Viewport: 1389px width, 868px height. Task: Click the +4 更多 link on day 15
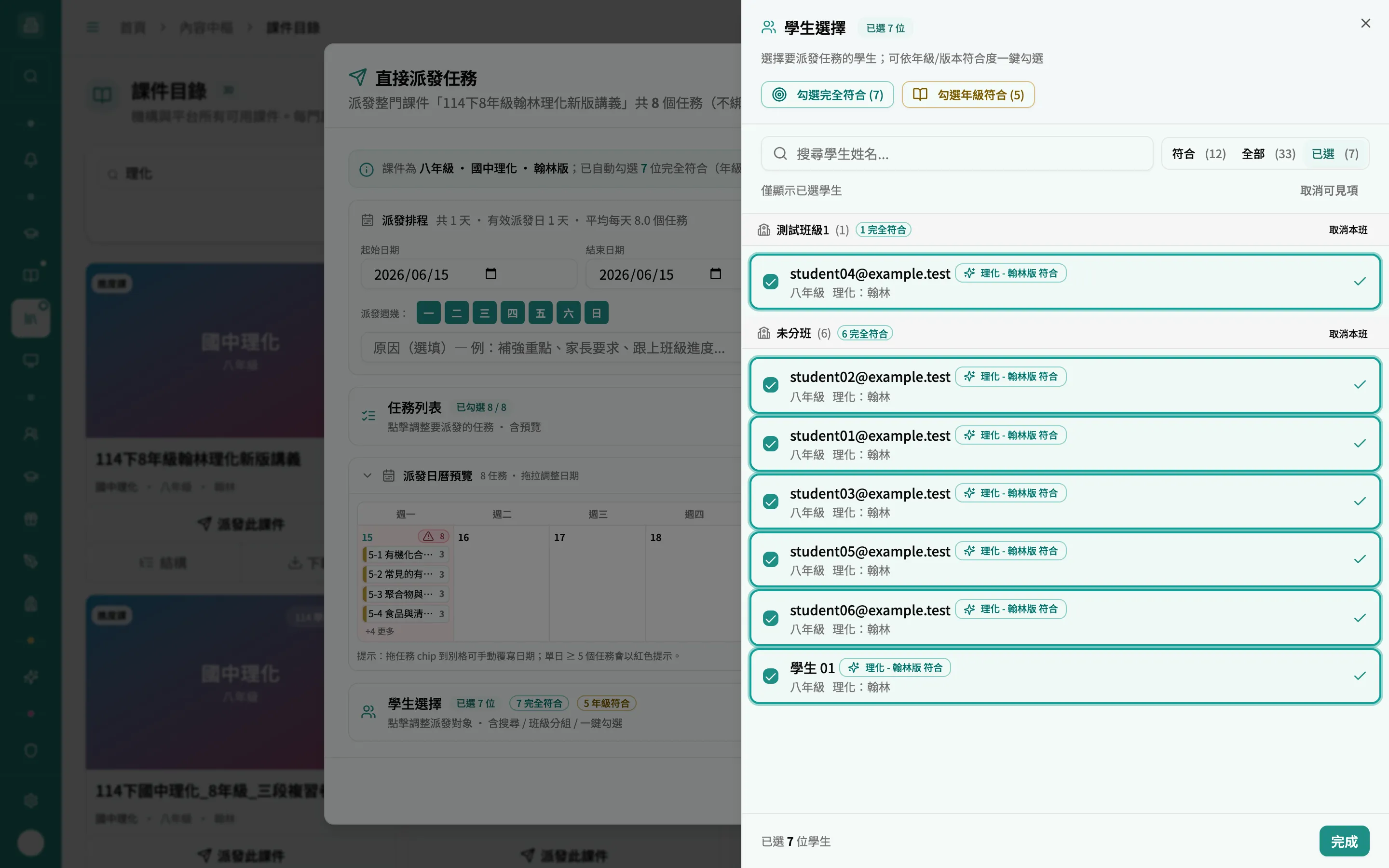coord(380,632)
